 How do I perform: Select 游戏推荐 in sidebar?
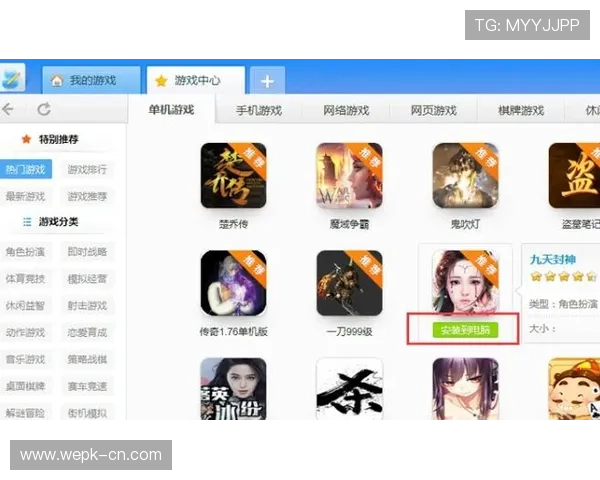pos(87,196)
